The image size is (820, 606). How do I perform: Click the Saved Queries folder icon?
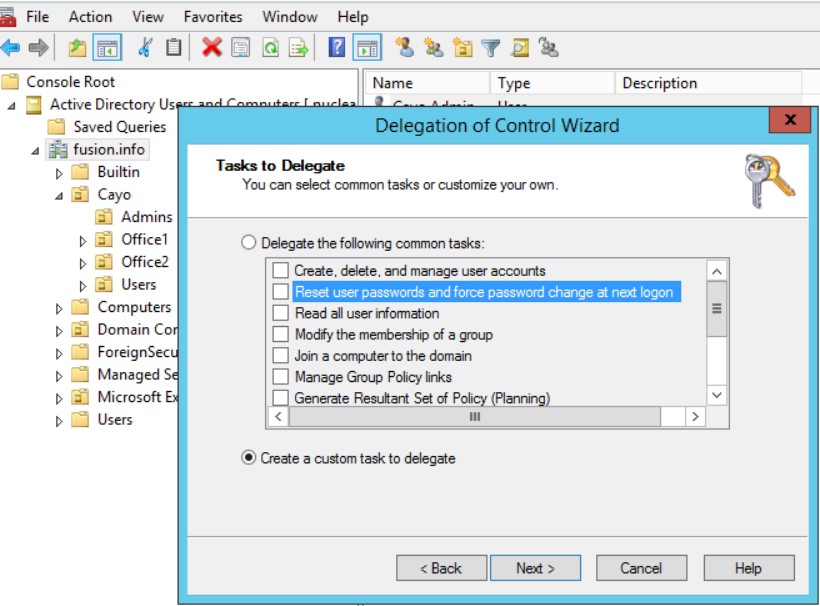click(x=56, y=127)
